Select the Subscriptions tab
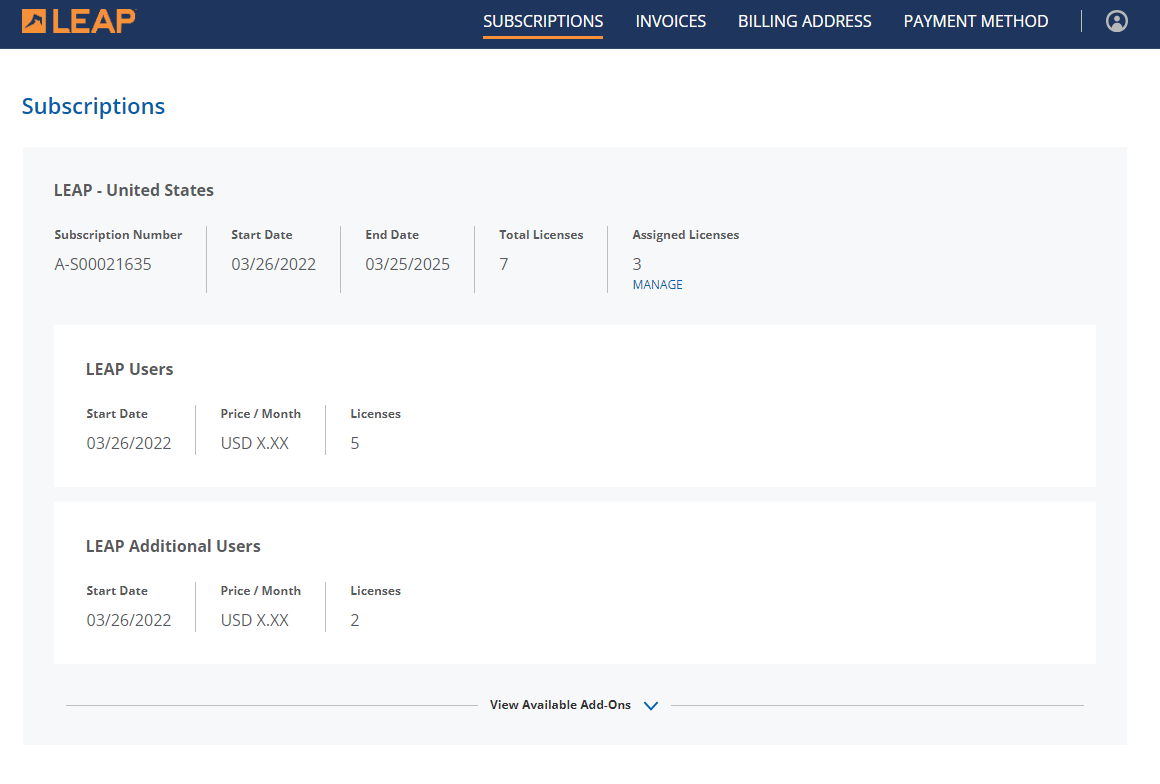 [542, 21]
